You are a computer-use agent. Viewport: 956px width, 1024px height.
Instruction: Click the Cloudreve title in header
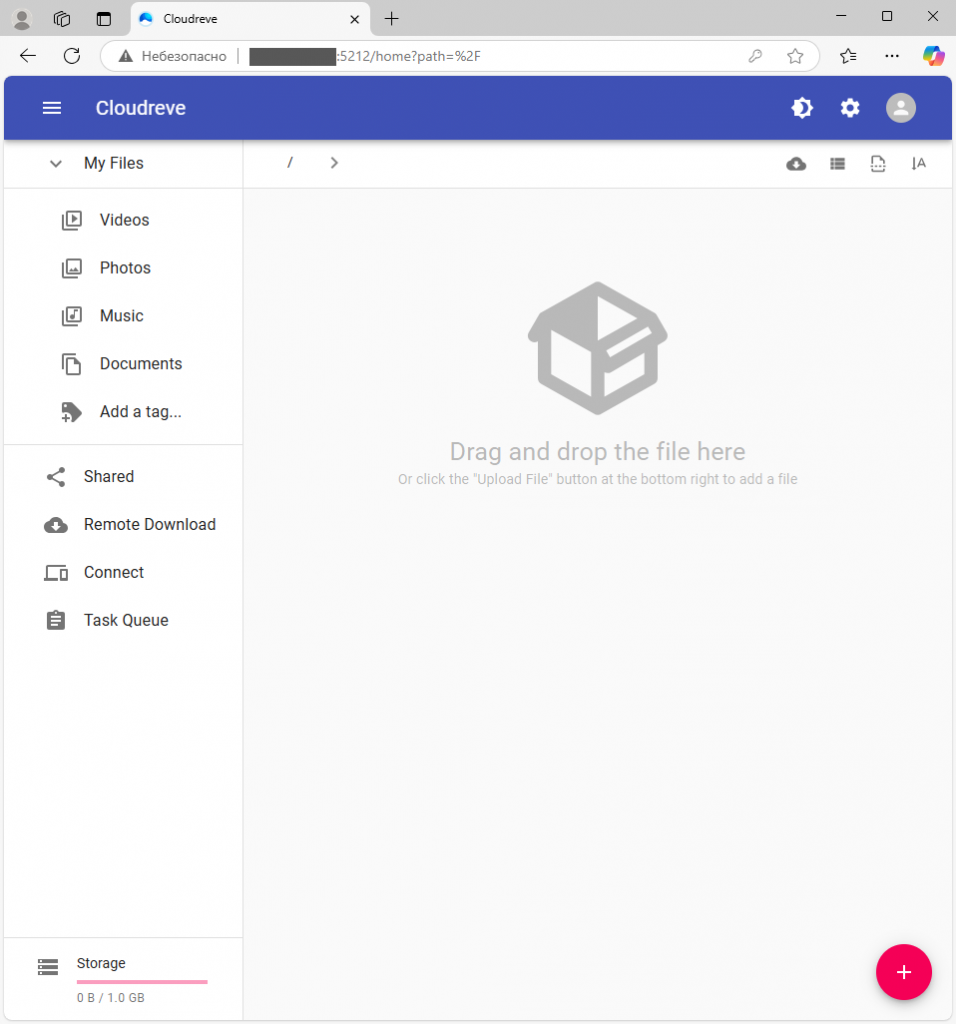[x=140, y=108]
